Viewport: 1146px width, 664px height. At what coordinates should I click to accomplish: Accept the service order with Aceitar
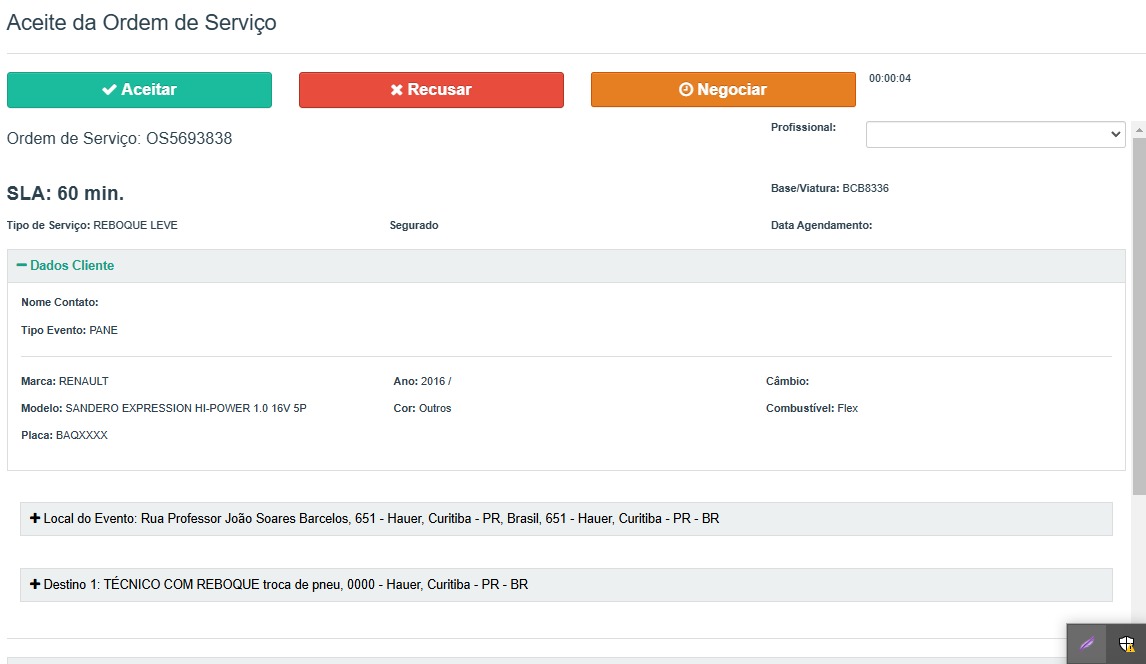click(x=139, y=90)
